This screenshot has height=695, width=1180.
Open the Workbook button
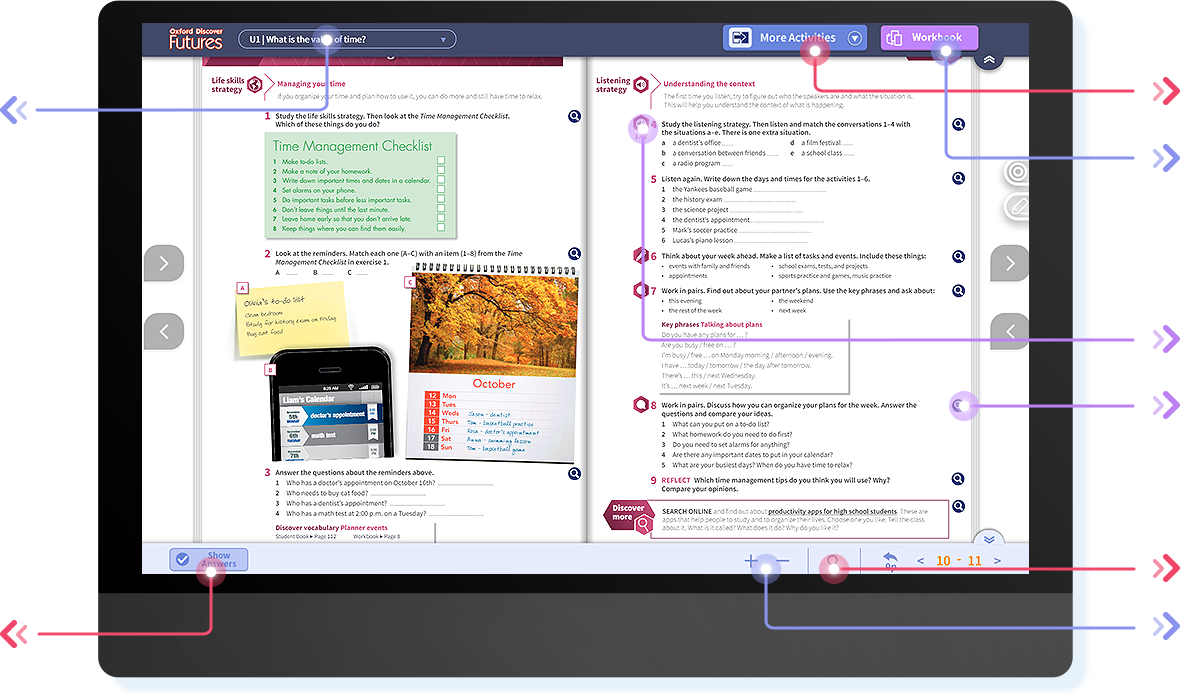click(928, 38)
